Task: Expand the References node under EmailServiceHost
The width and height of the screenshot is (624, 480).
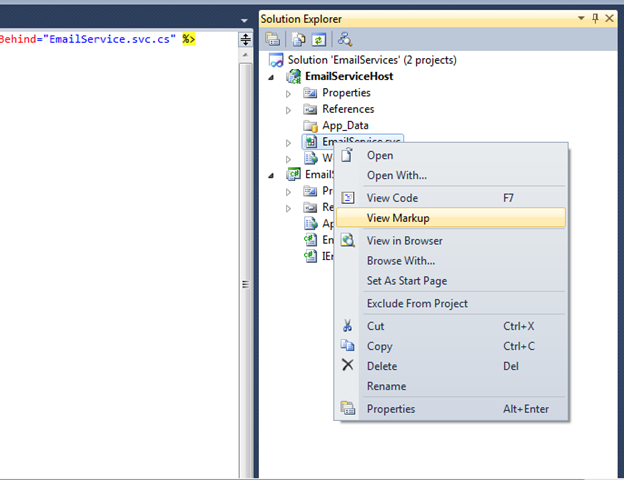Action: click(289, 110)
